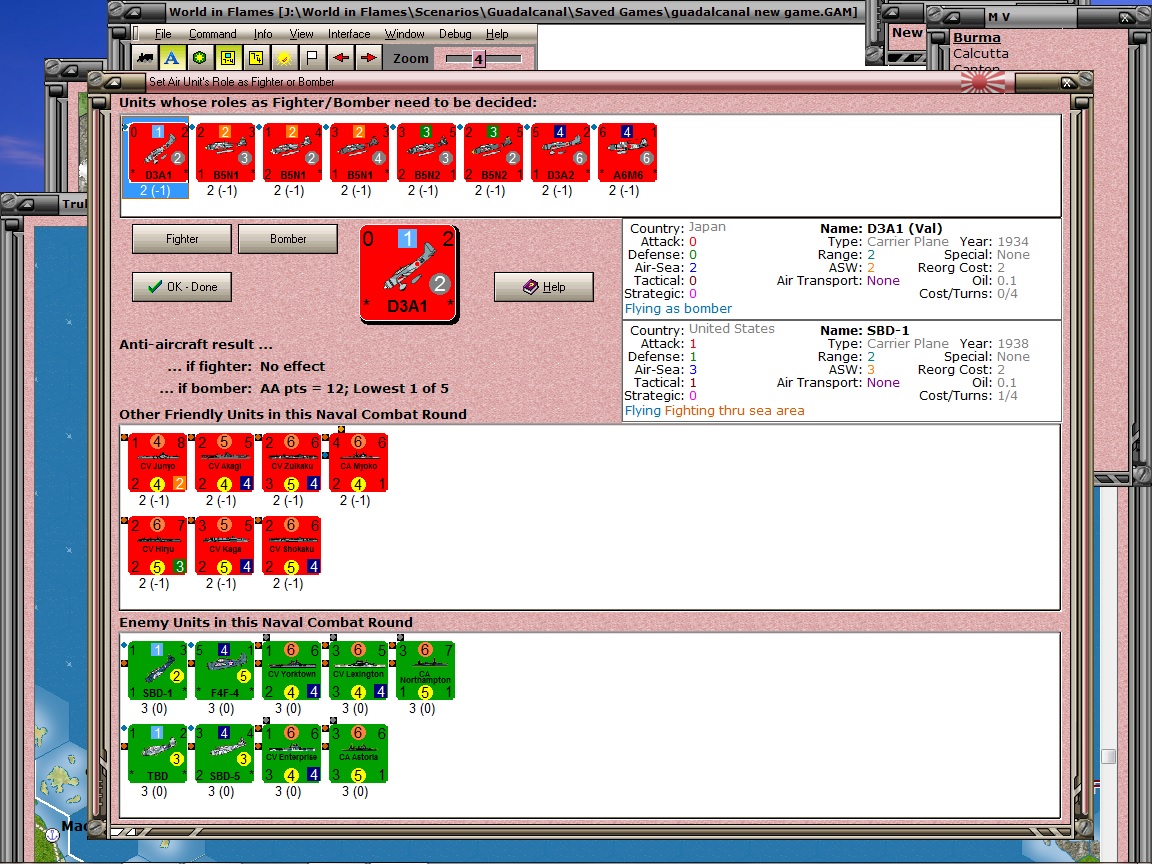Confirm with the OK - Done button
The image size is (1152, 864).
[181, 287]
